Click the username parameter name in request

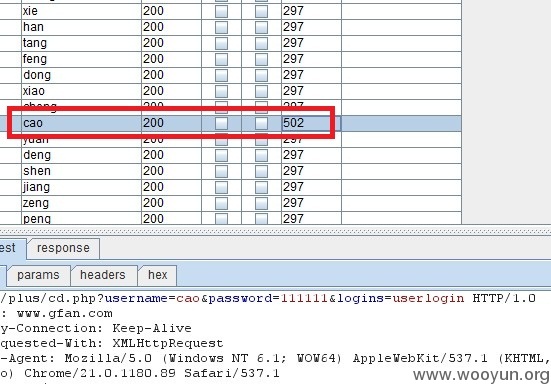click(x=136, y=299)
